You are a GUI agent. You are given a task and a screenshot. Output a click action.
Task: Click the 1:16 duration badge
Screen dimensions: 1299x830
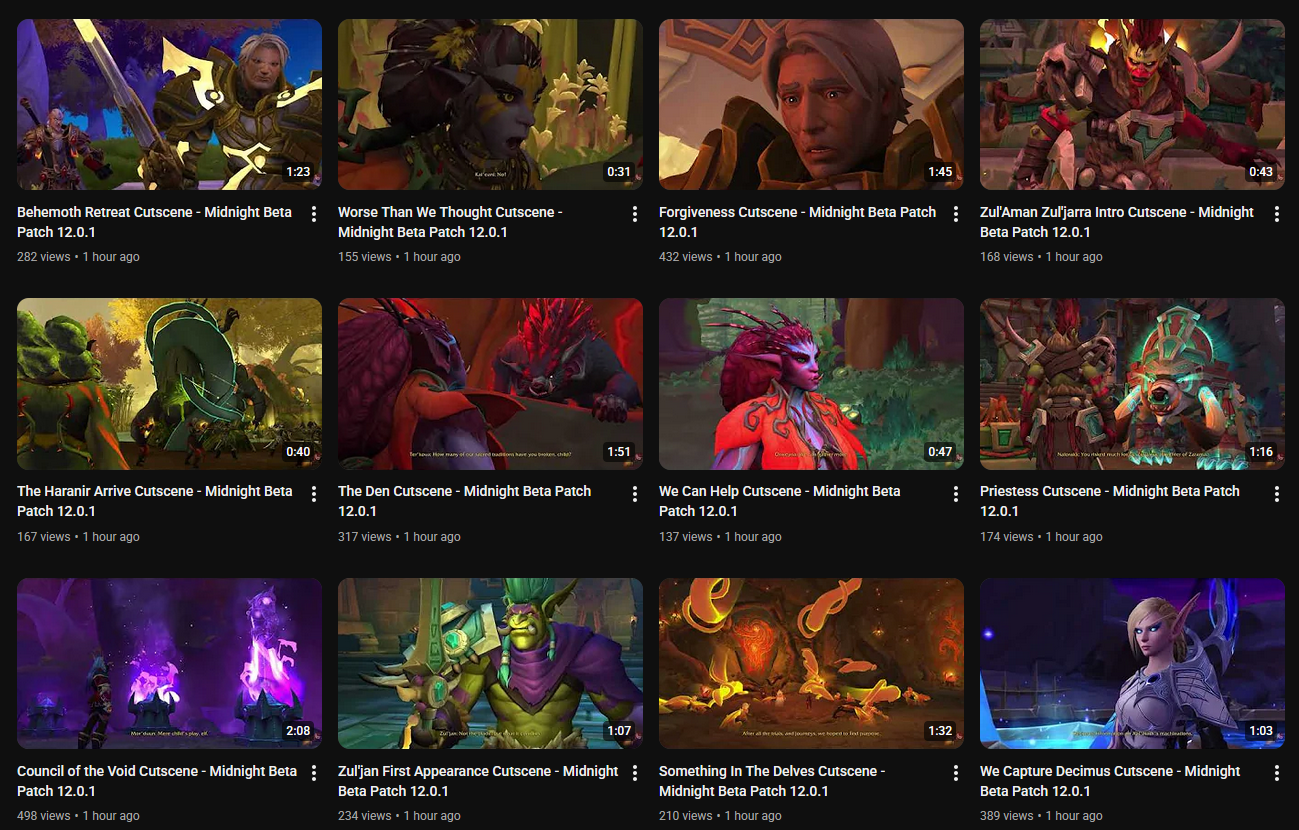1261,452
